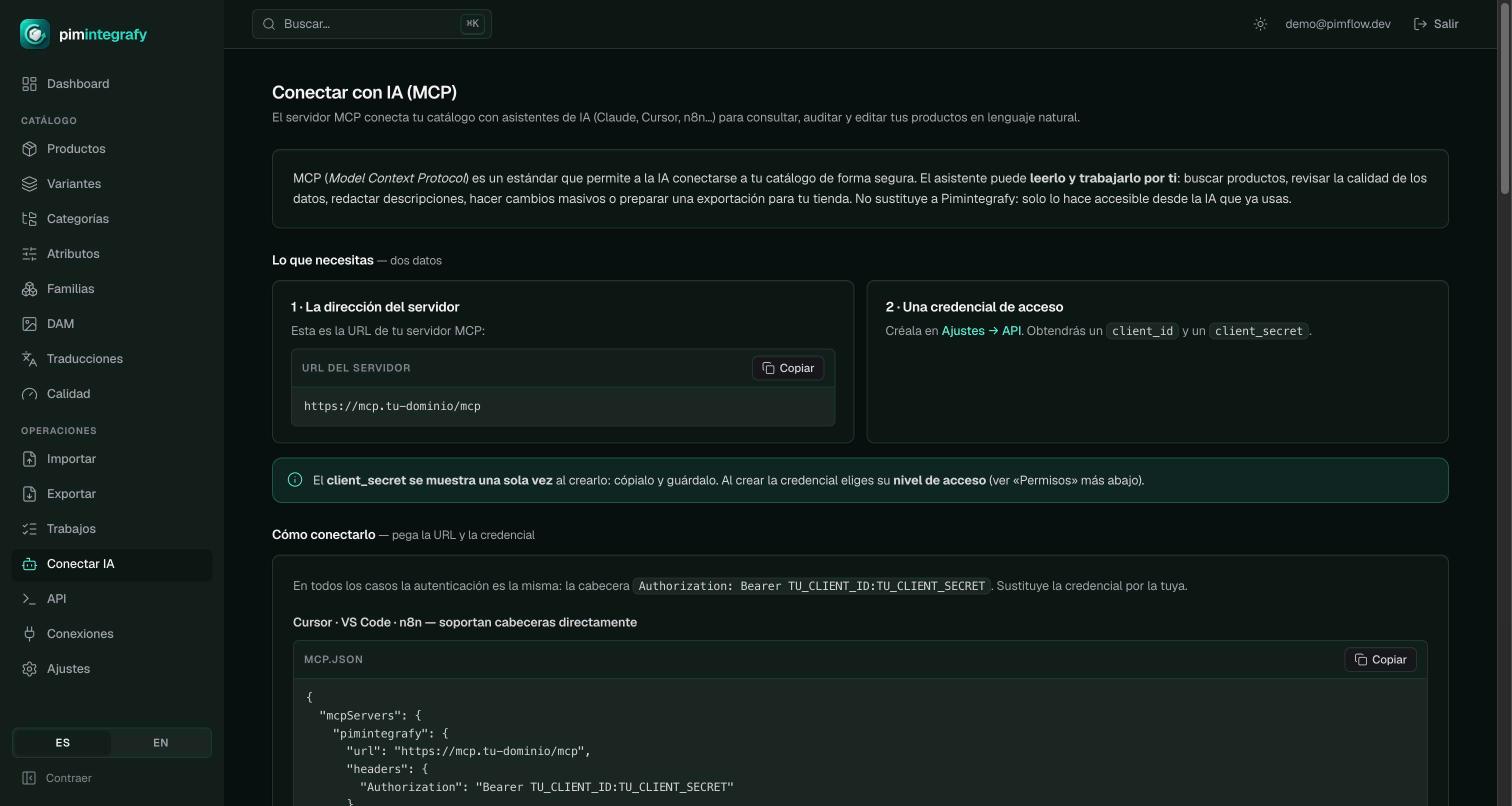Click the Conexiones plug icon

tap(29, 634)
